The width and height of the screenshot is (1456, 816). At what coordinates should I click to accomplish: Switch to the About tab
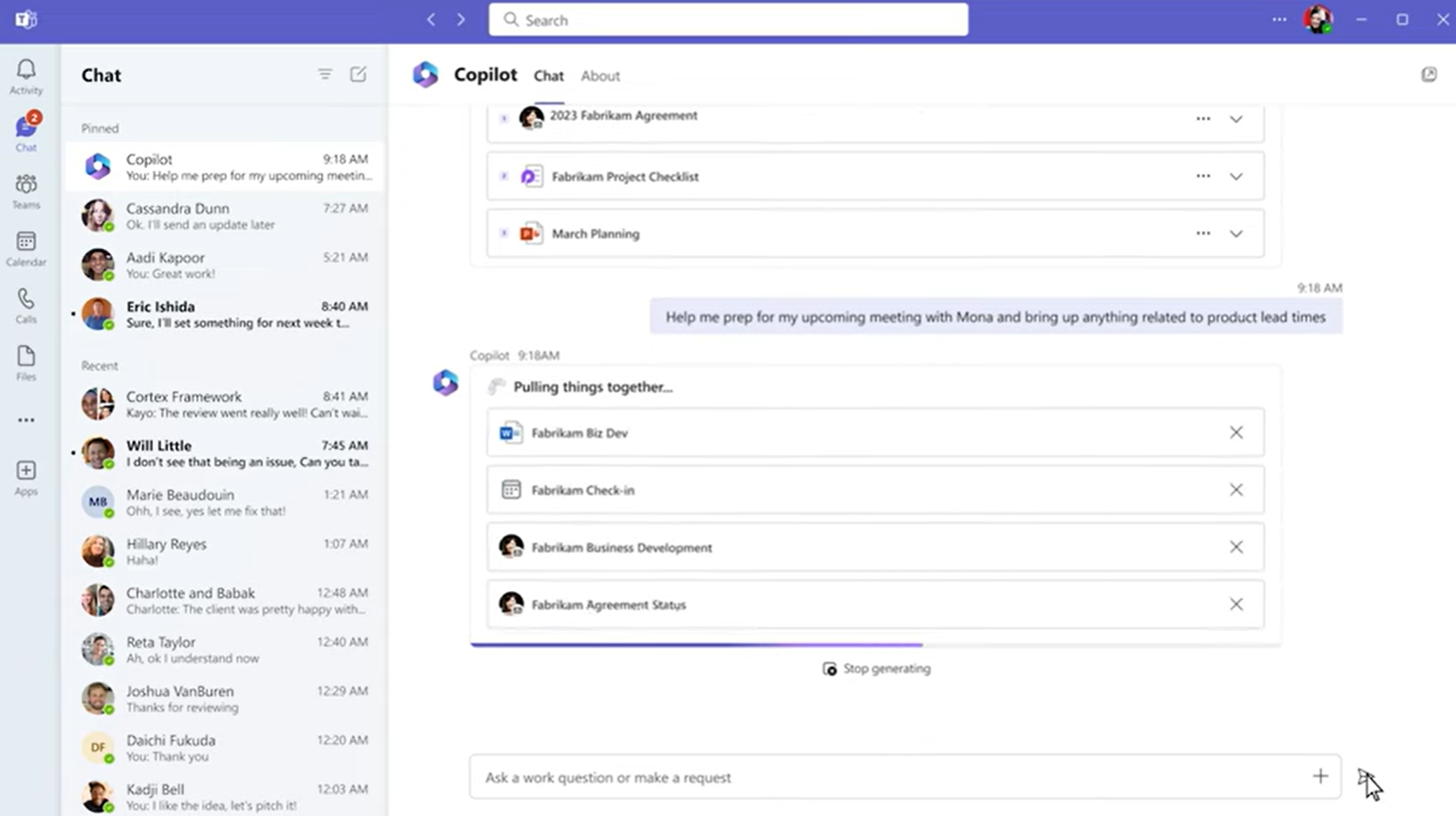[x=600, y=76]
